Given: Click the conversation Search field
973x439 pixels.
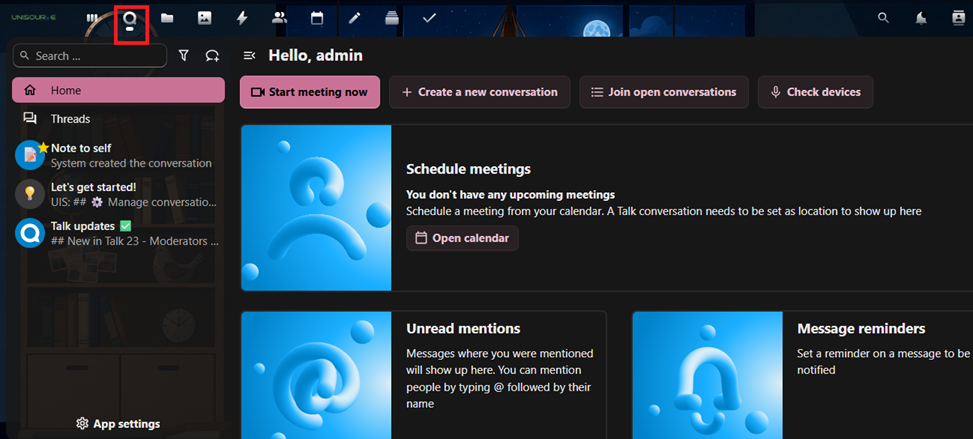Looking at the screenshot, I should pyautogui.click(x=90, y=56).
